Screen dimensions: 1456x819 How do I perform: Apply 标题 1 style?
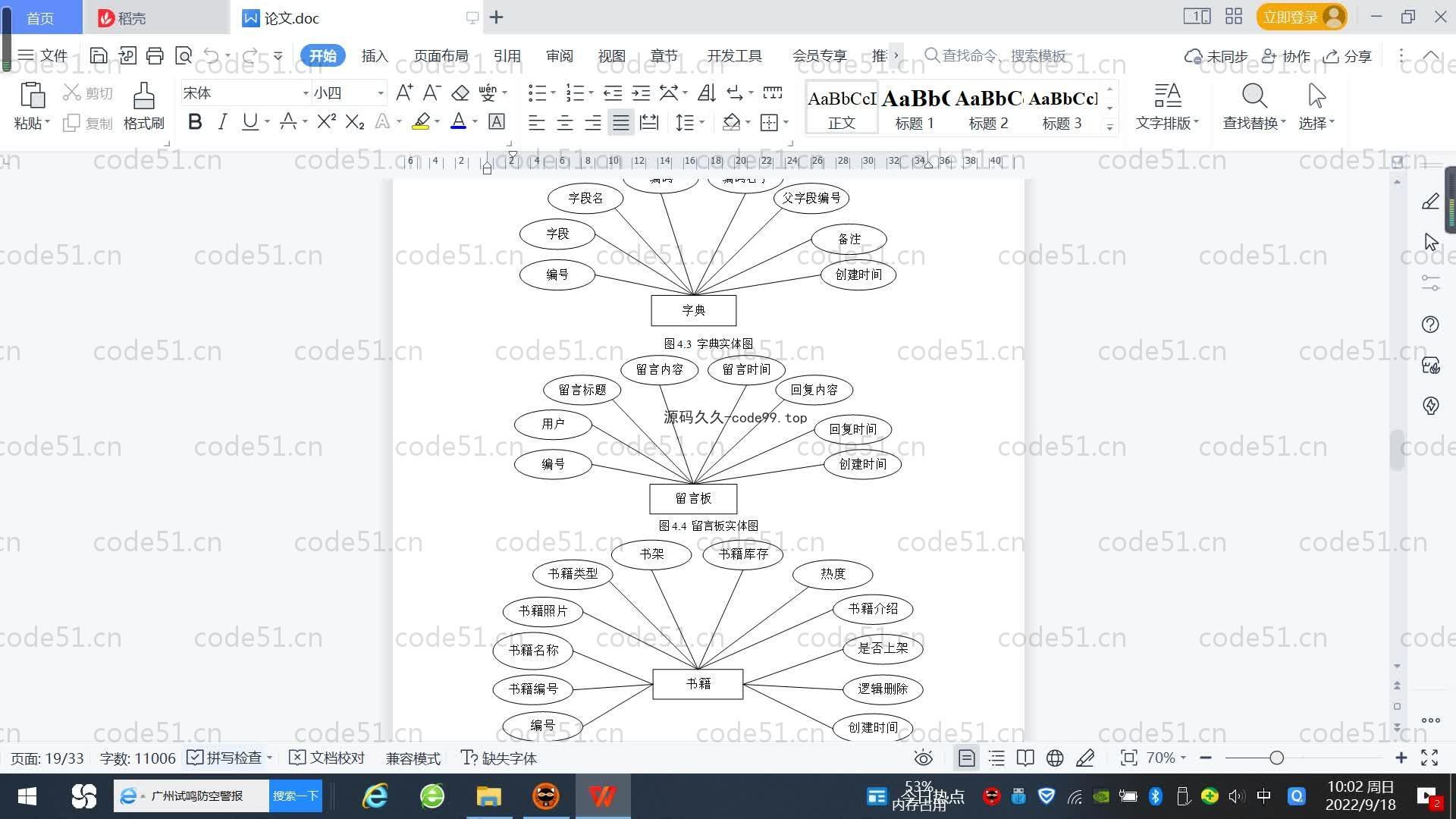pyautogui.click(x=915, y=108)
